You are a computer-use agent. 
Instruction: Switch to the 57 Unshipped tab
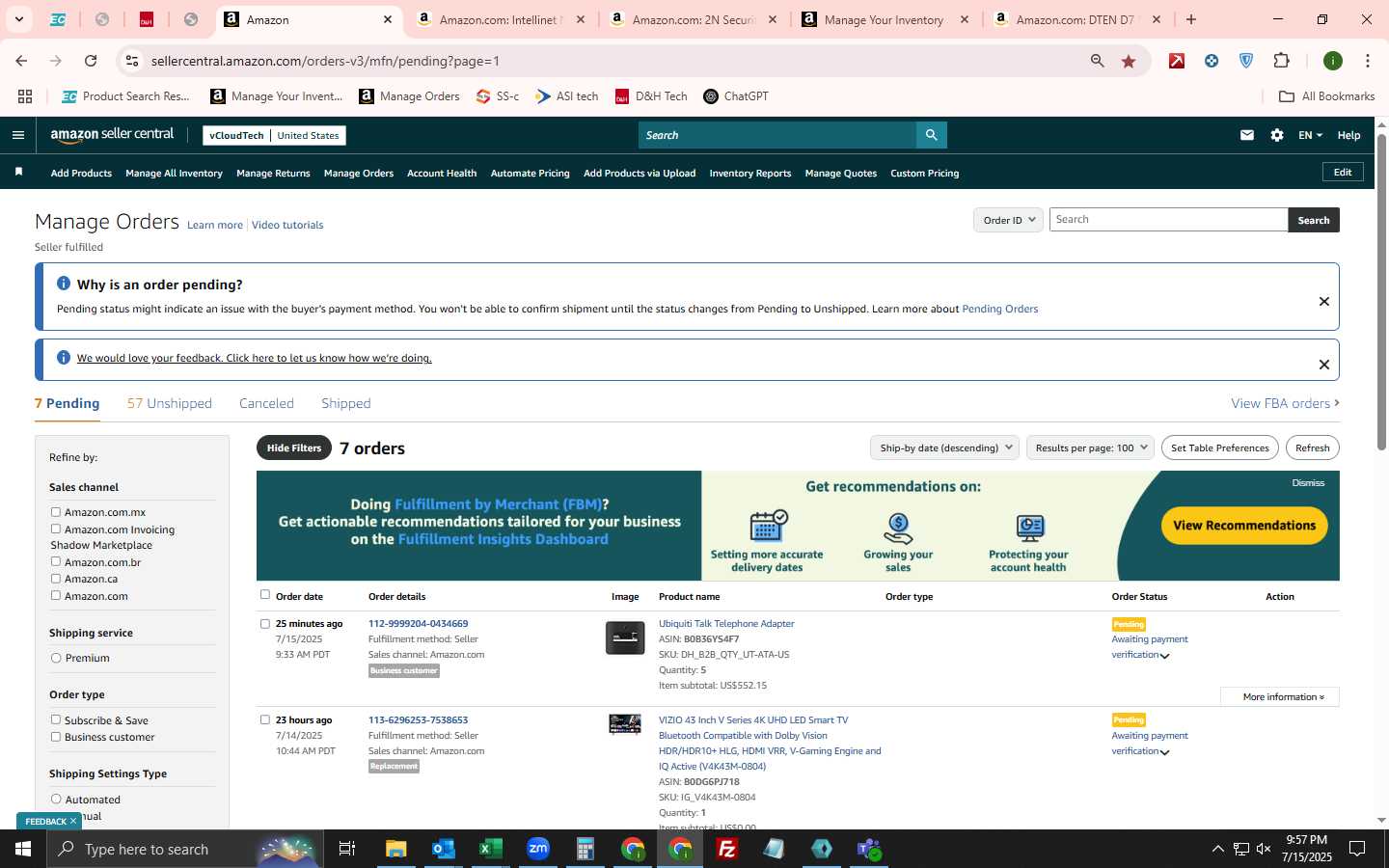point(170,403)
